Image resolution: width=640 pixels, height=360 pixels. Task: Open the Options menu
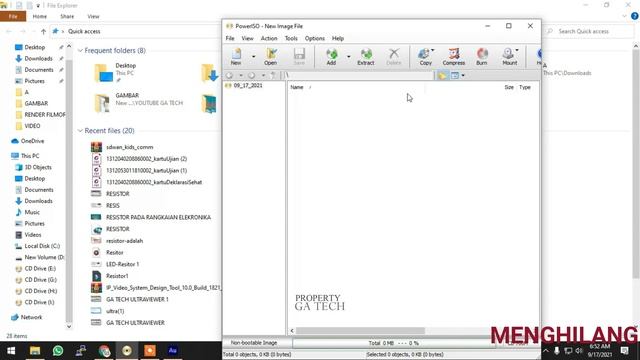pos(315,38)
